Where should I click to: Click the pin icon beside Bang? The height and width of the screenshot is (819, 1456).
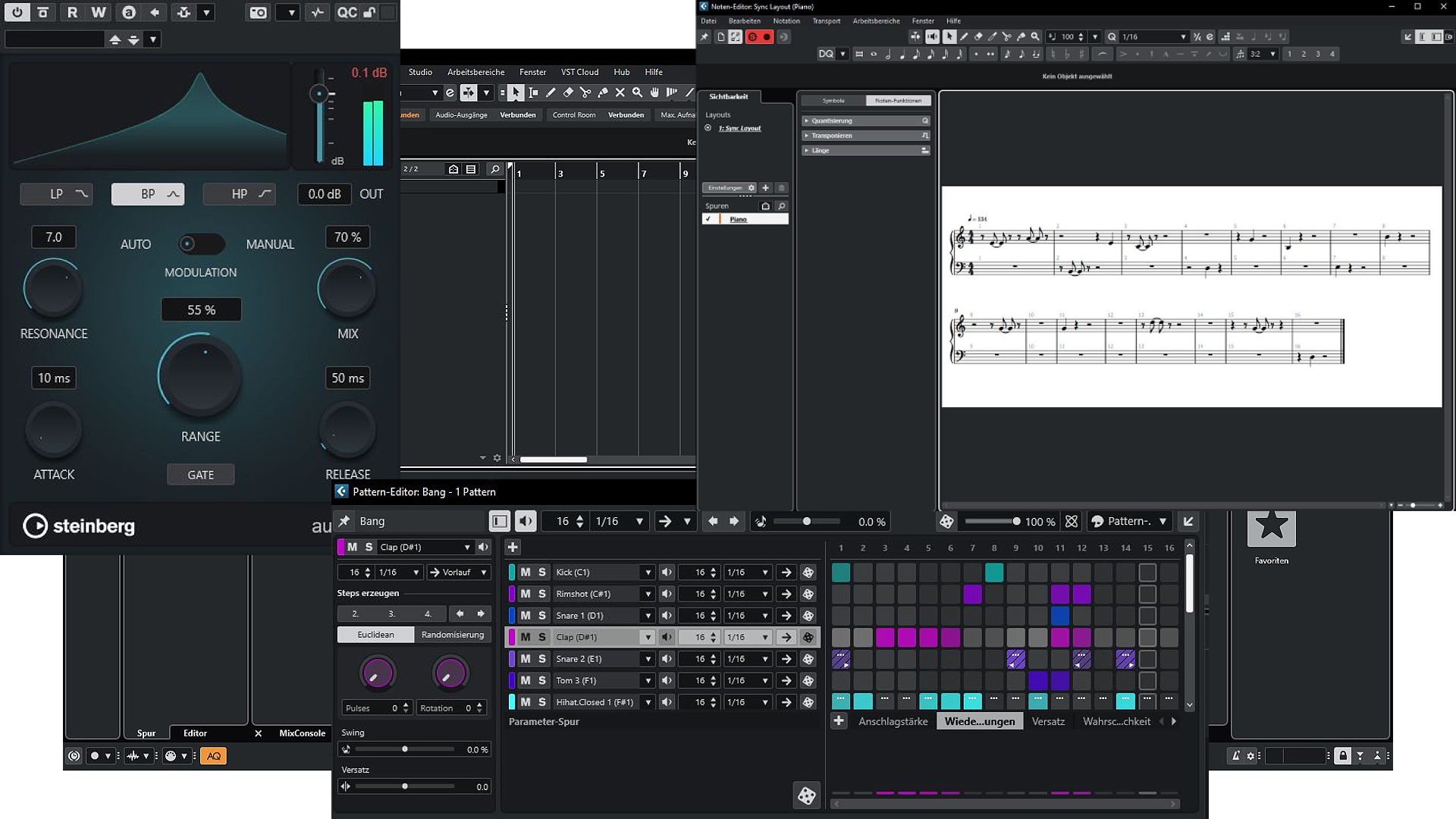coord(344,521)
